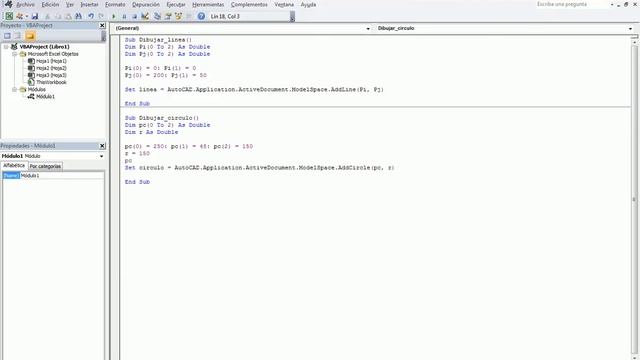Click the r = 150 code line
Screen dimensions: 640x360
coord(137,153)
